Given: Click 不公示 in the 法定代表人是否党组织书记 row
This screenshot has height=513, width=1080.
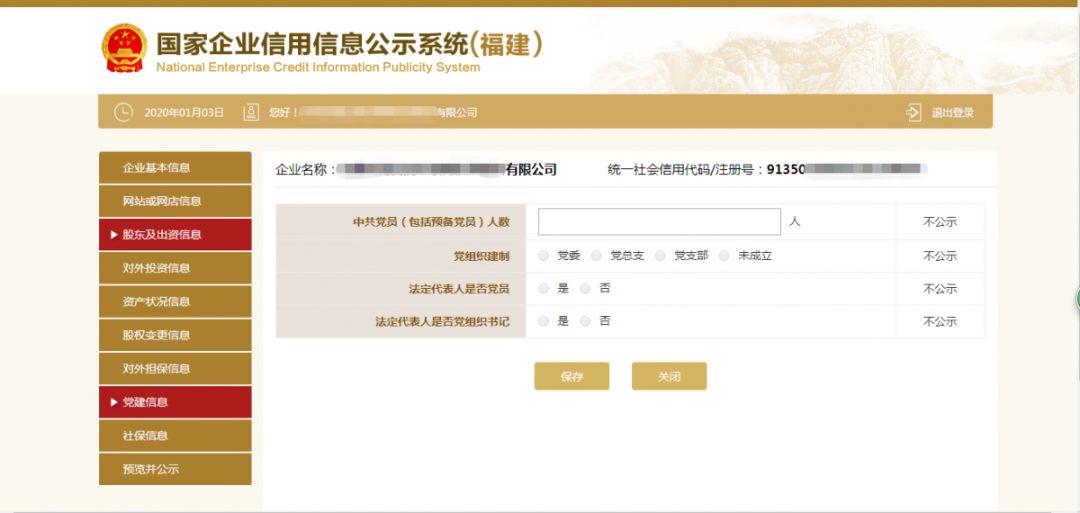Looking at the screenshot, I should [x=940, y=322].
